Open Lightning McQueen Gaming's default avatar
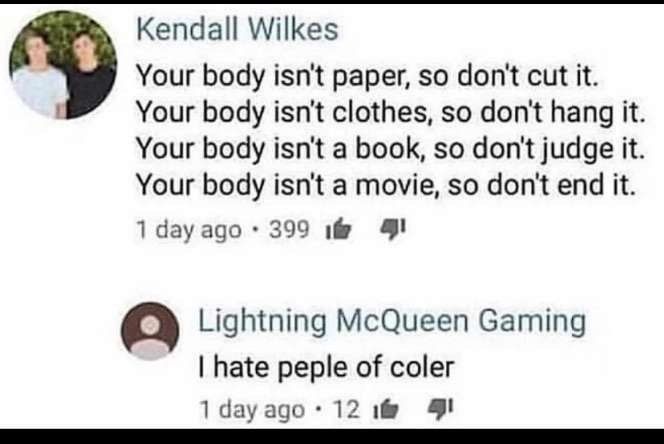 pos(150,331)
